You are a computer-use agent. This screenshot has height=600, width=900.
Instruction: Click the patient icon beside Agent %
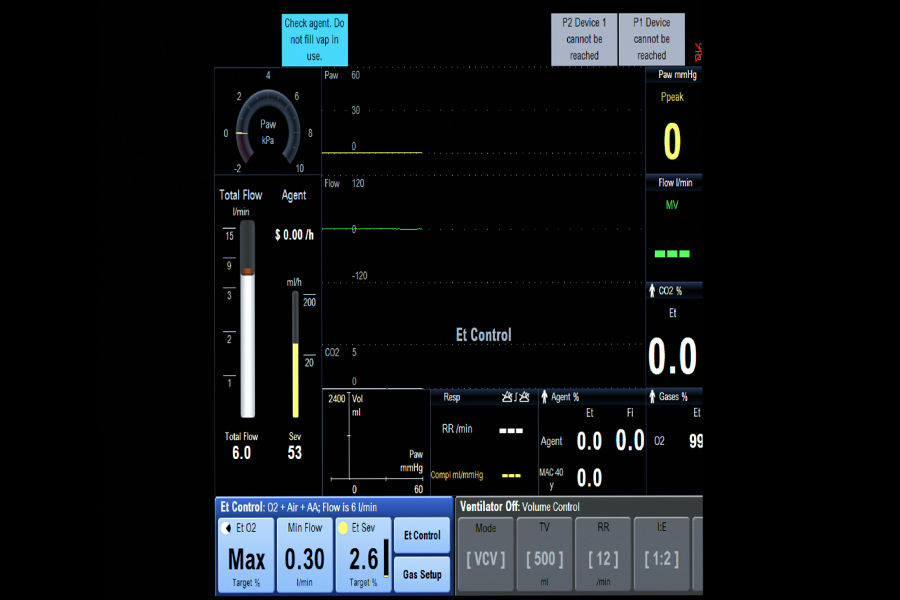(x=546, y=397)
